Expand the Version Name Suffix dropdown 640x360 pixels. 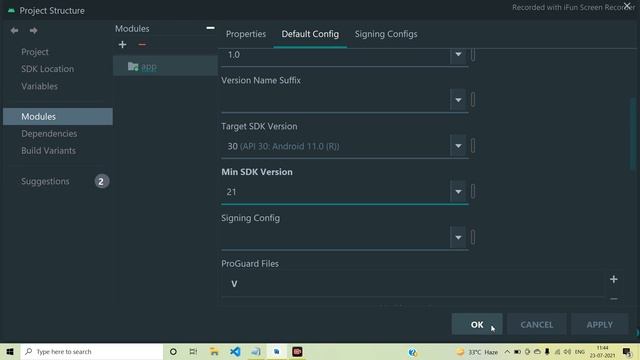458,100
